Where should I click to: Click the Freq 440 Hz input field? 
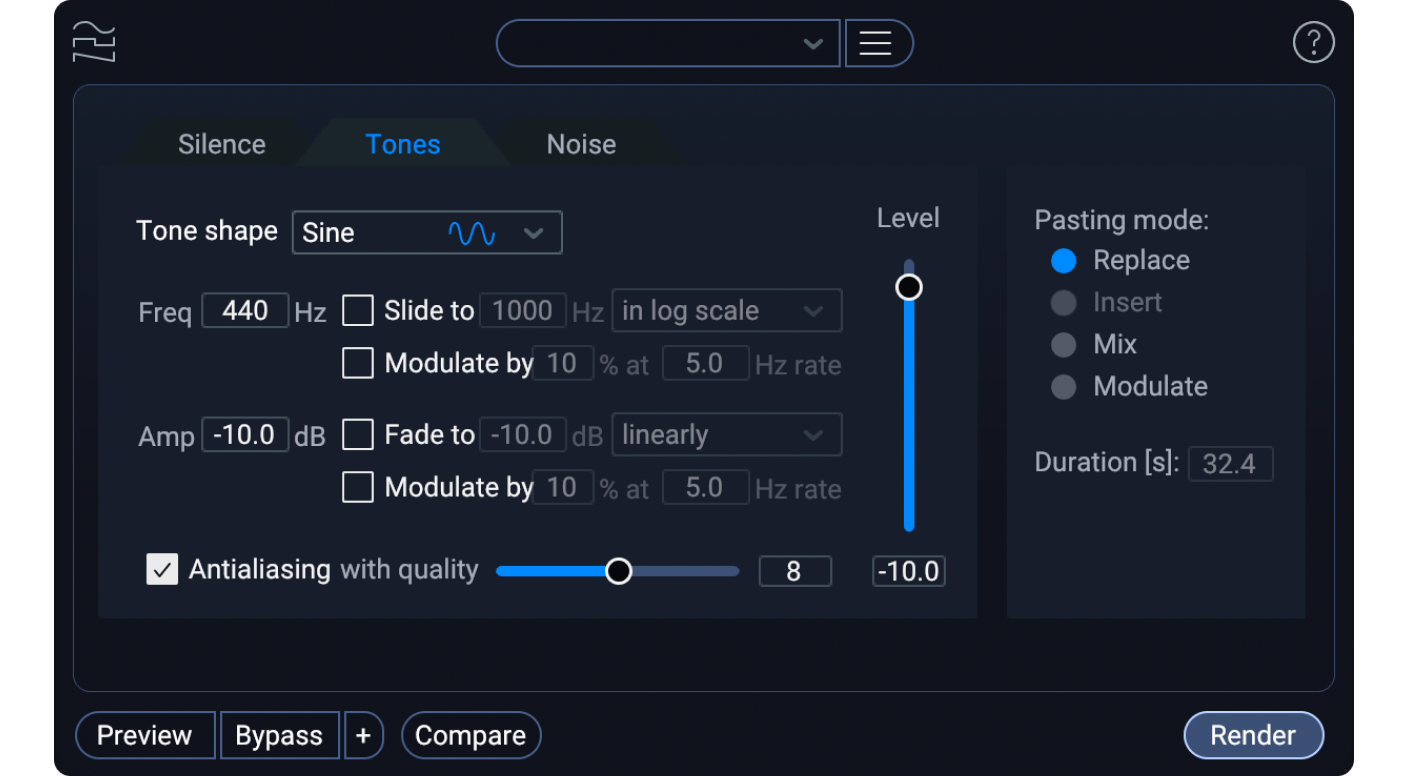pos(245,311)
